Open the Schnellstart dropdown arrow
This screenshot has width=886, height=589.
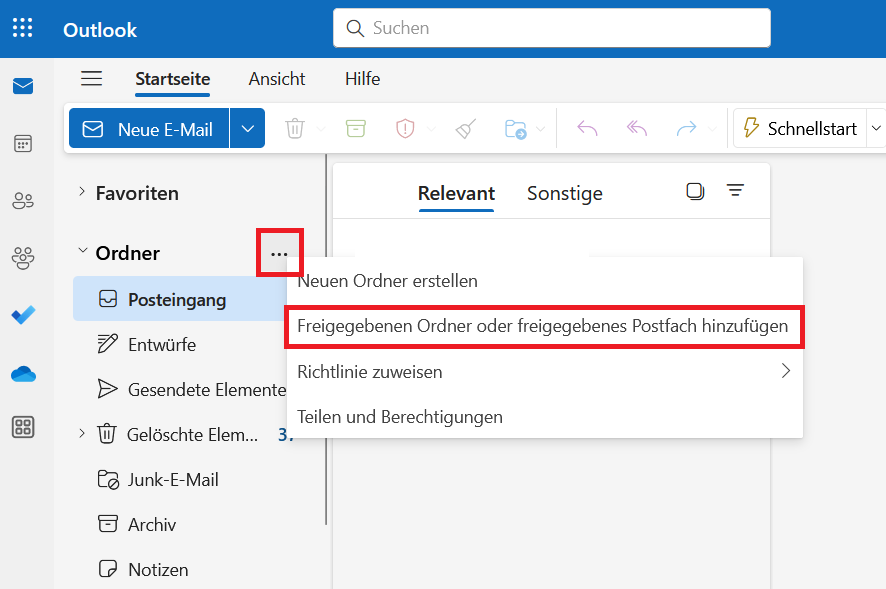point(876,128)
